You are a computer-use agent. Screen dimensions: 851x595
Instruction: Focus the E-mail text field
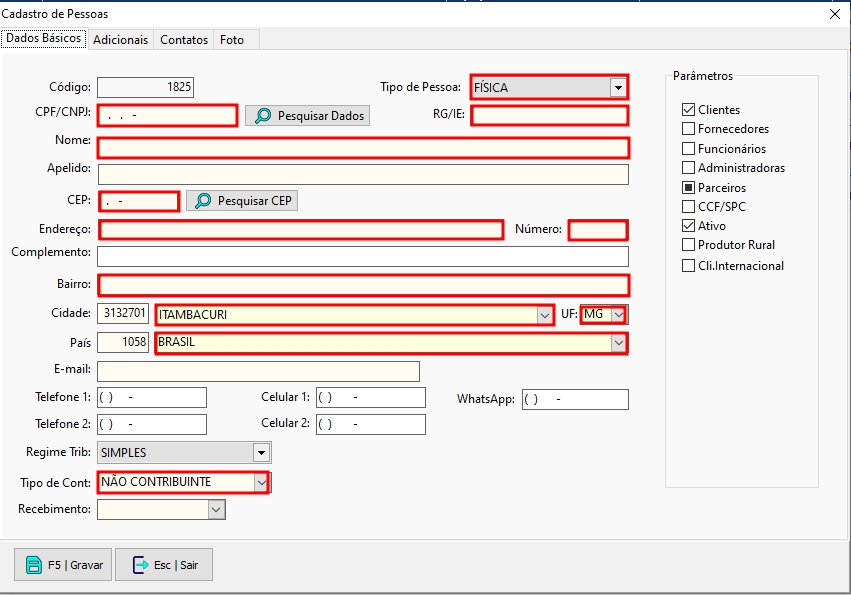[x=258, y=372]
